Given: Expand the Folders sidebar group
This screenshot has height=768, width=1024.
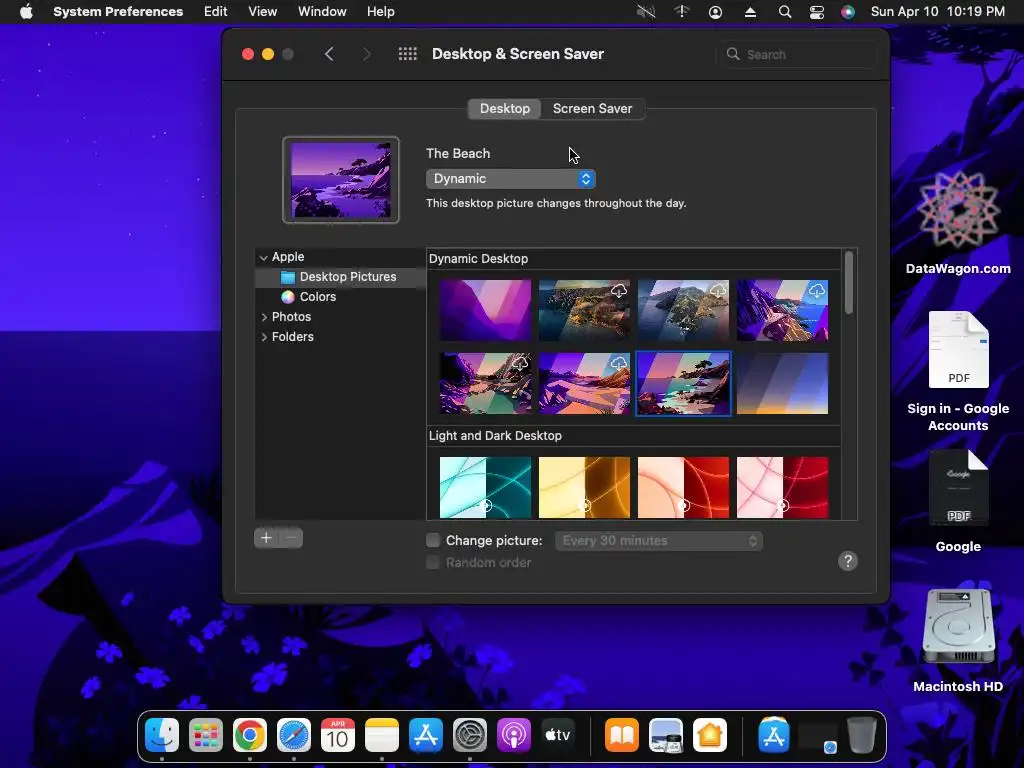Looking at the screenshot, I should (x=264, y=337).
